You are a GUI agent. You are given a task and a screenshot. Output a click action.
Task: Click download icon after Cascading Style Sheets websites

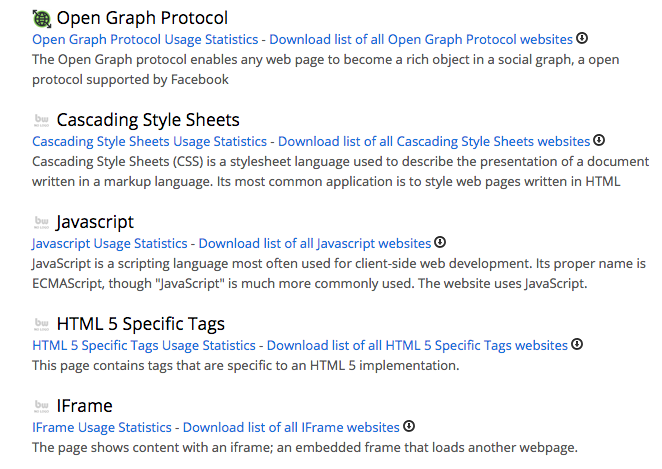point(599,140)
